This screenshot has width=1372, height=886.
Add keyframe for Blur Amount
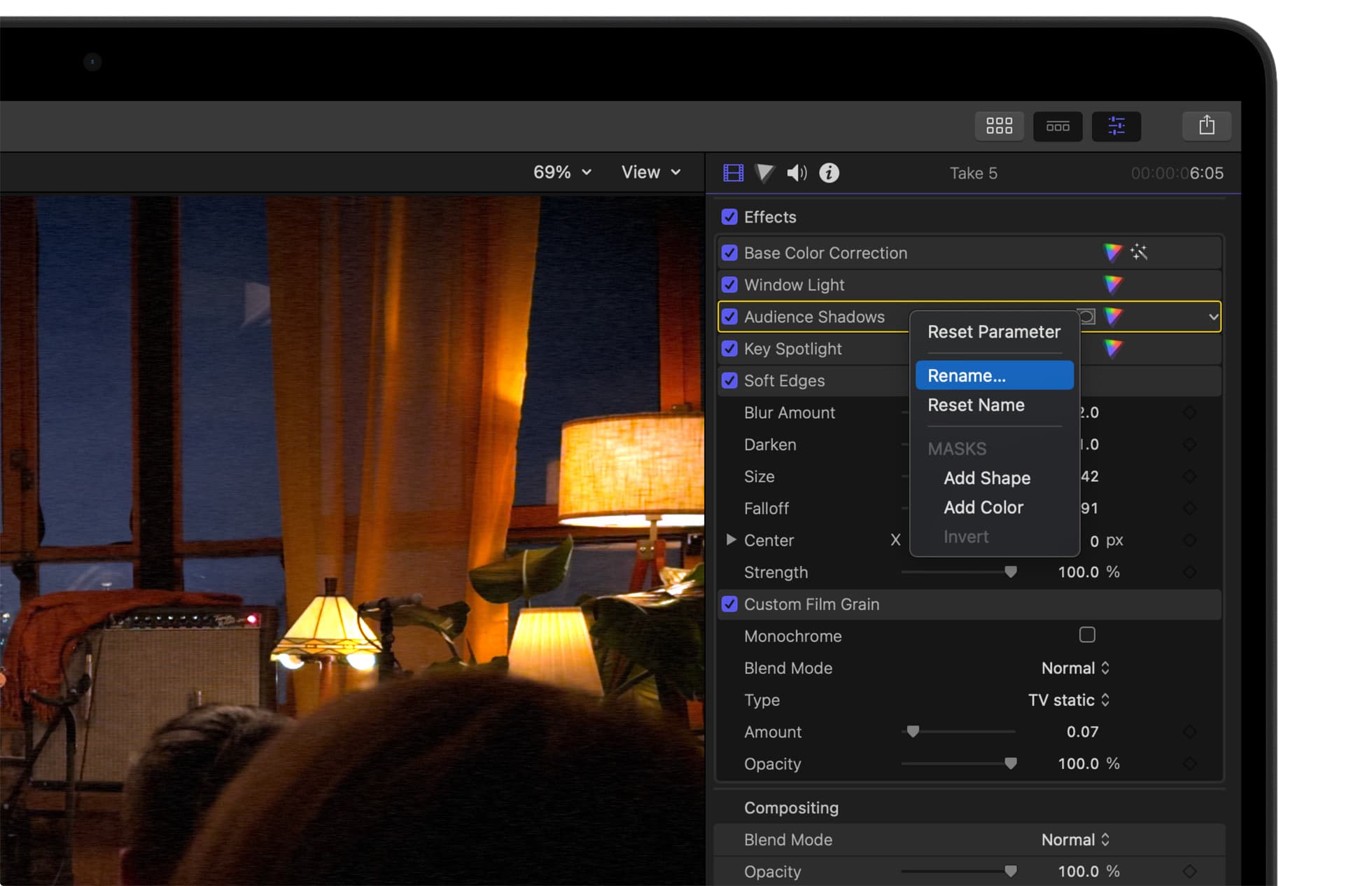[x=1189, y=413]
